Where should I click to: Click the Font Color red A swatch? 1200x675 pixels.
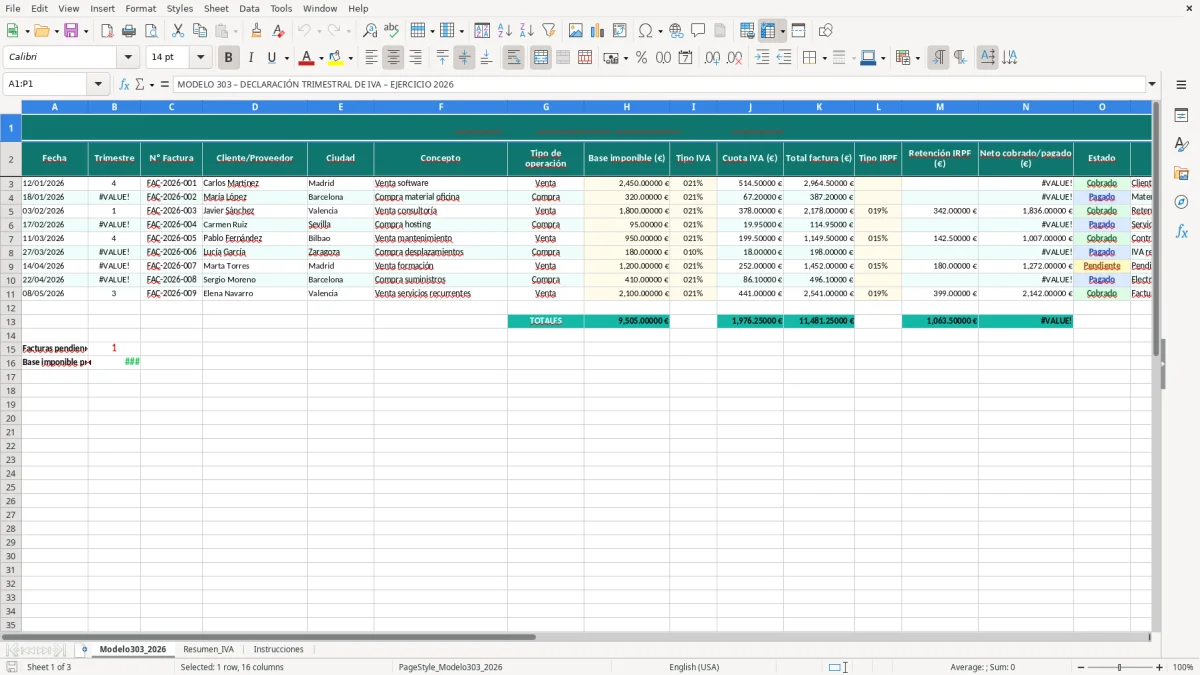pos(307,58)
